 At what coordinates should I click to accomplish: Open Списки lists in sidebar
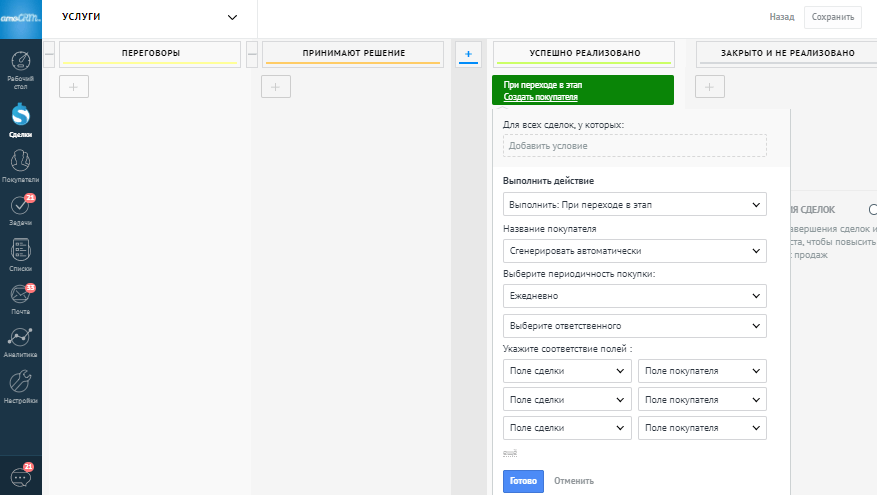(21, 255)
